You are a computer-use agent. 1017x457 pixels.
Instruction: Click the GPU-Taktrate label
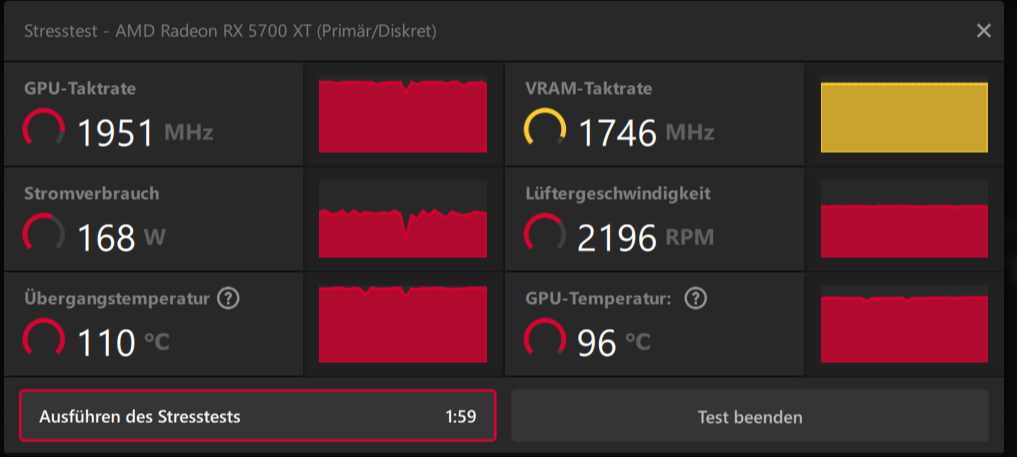(80, 89)
